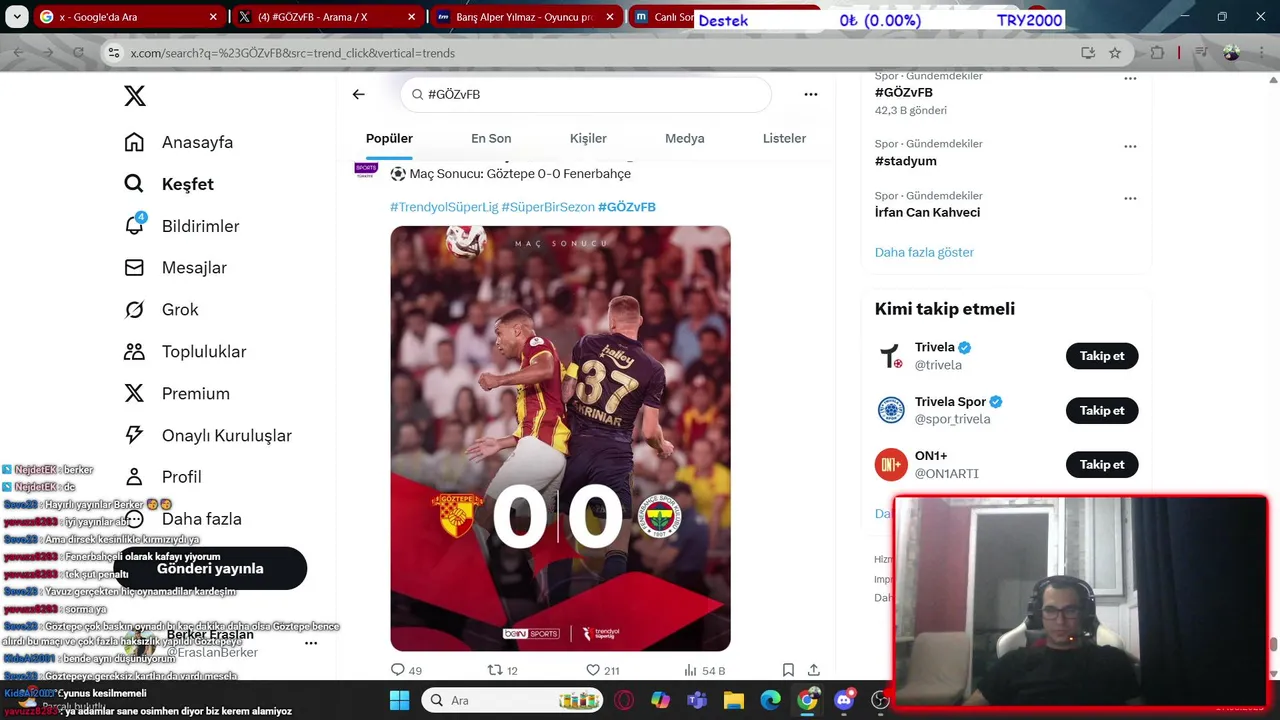This screenshot has width=1280, height=720.
Task: Open Microsoft Teams from taskbar
Action: click(697, 700)
